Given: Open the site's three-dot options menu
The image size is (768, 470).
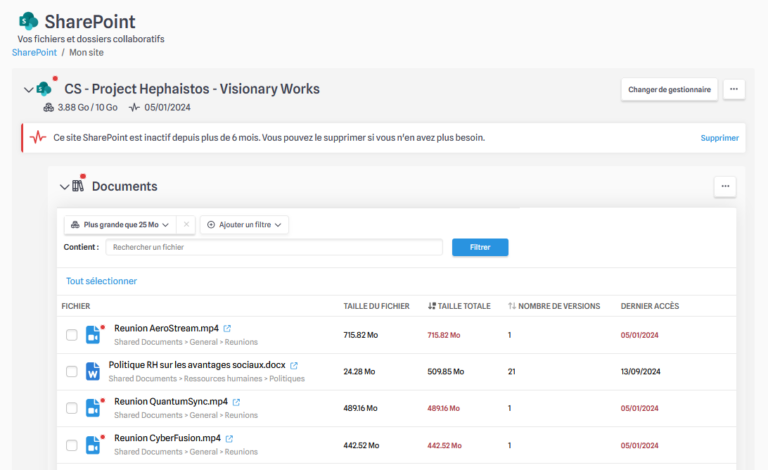Looking at the screenshot, I should click(734, 89).
